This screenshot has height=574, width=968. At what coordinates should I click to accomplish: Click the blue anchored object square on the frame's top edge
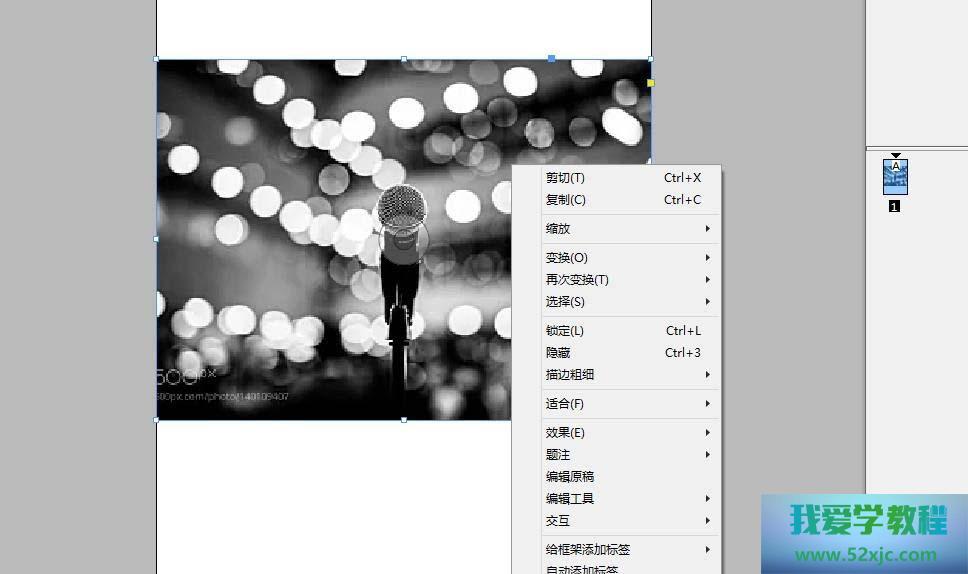tap(552, 59)
